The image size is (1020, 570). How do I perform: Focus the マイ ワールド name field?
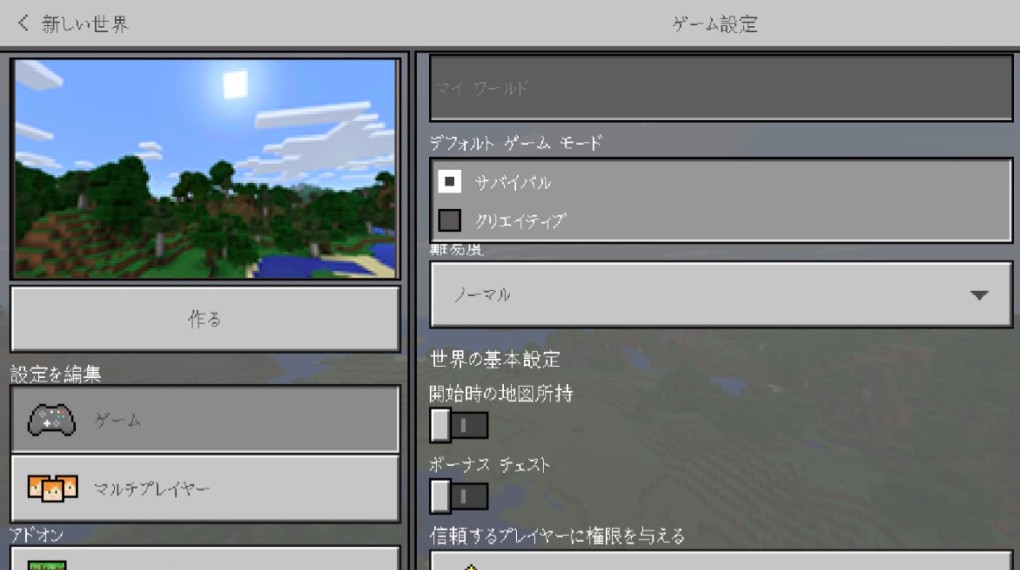(x=720, y=88)
